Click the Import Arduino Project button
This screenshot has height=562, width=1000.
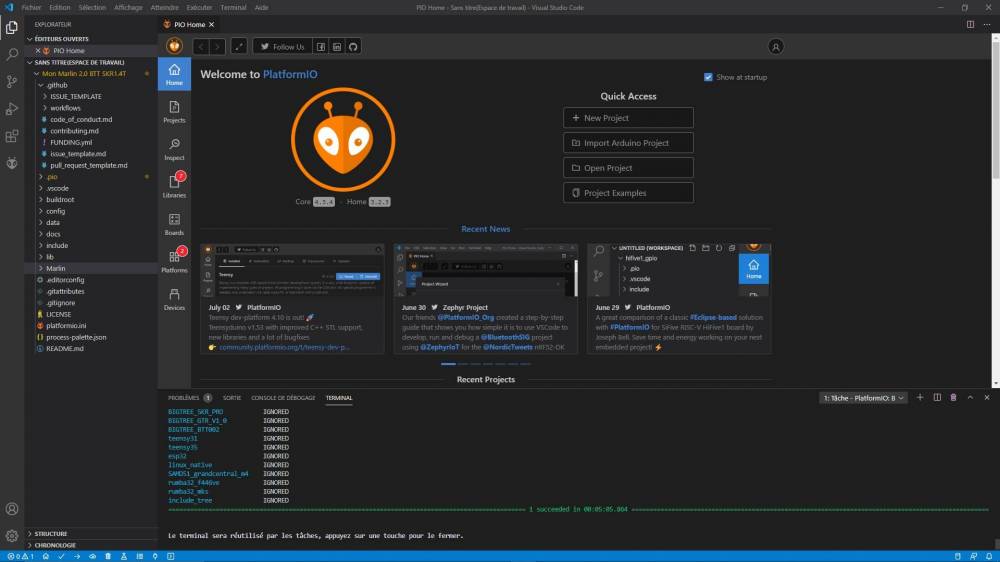click(628, 143)
